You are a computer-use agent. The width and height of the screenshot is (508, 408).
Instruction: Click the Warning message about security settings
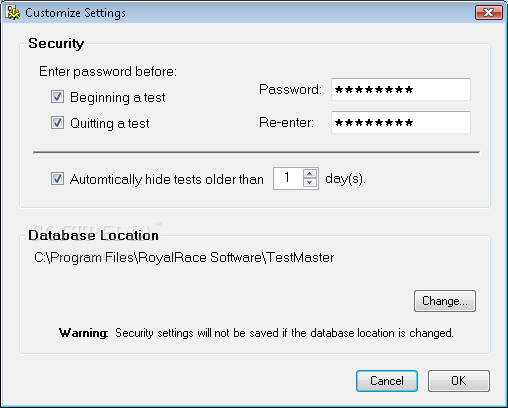(x=256, y=333)
